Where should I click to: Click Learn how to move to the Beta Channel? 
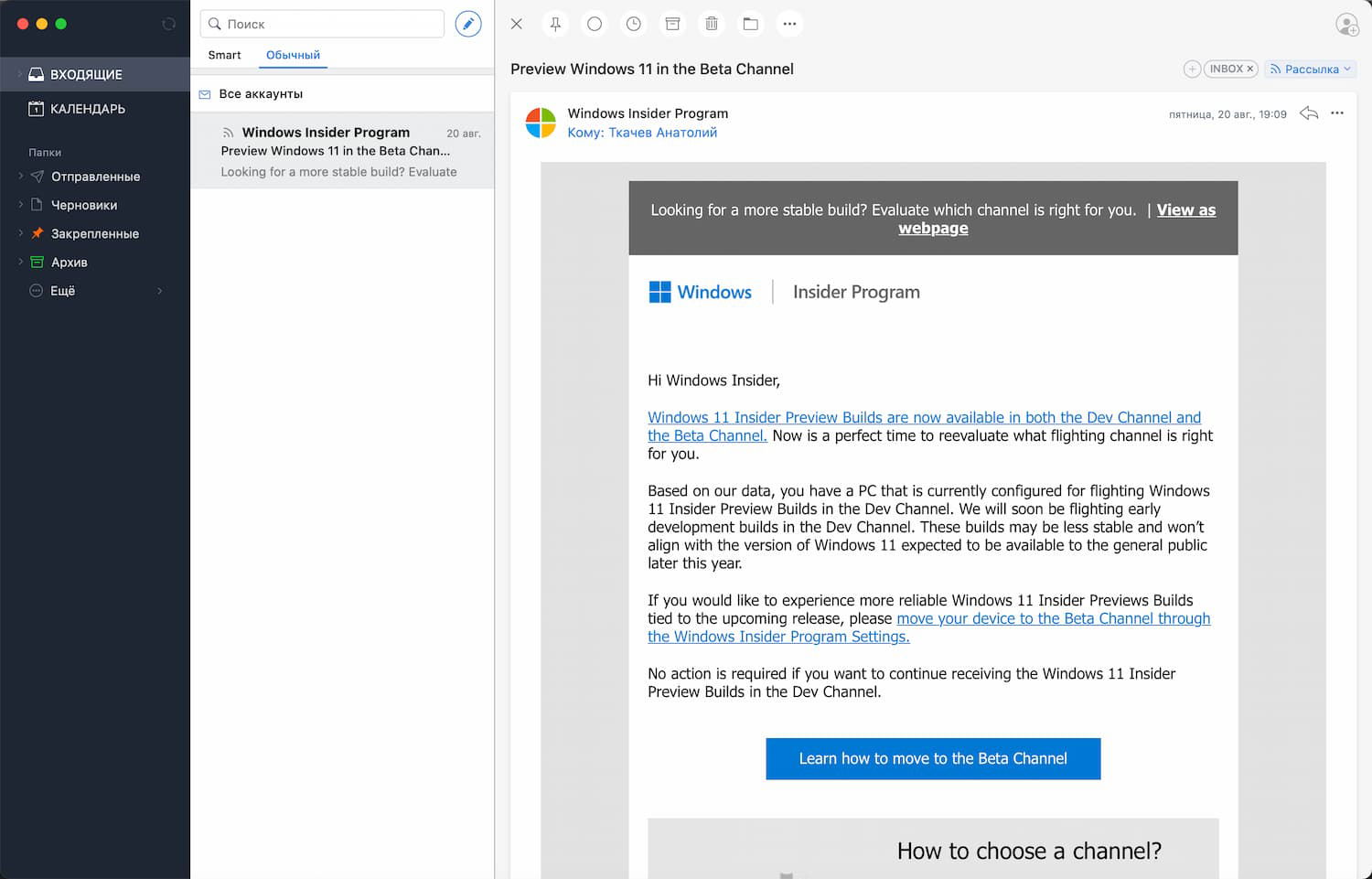coord(933,758)
